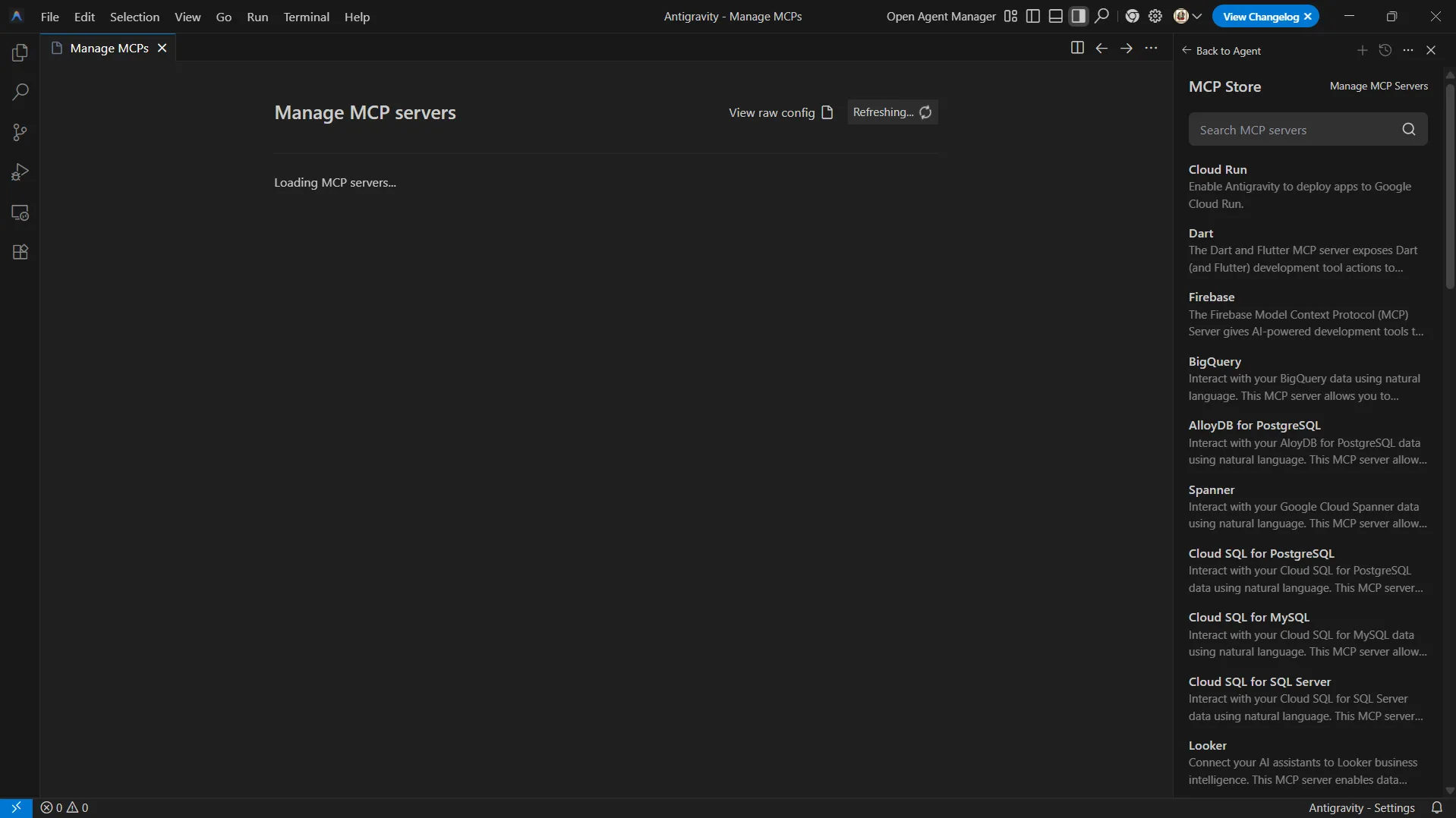The width and height of the screenshot is (1456, 818).
Task: Click View raw config
Action: (780, 112)
